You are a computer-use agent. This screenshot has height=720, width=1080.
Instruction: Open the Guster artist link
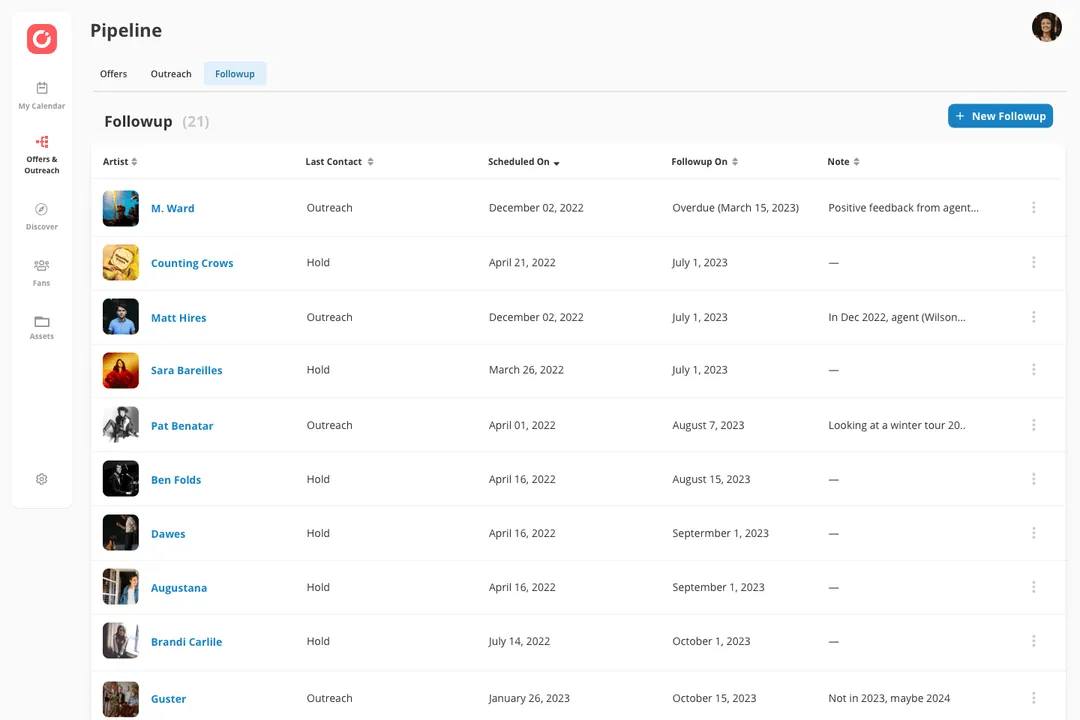pyautogui.click(x=169, y=699)
